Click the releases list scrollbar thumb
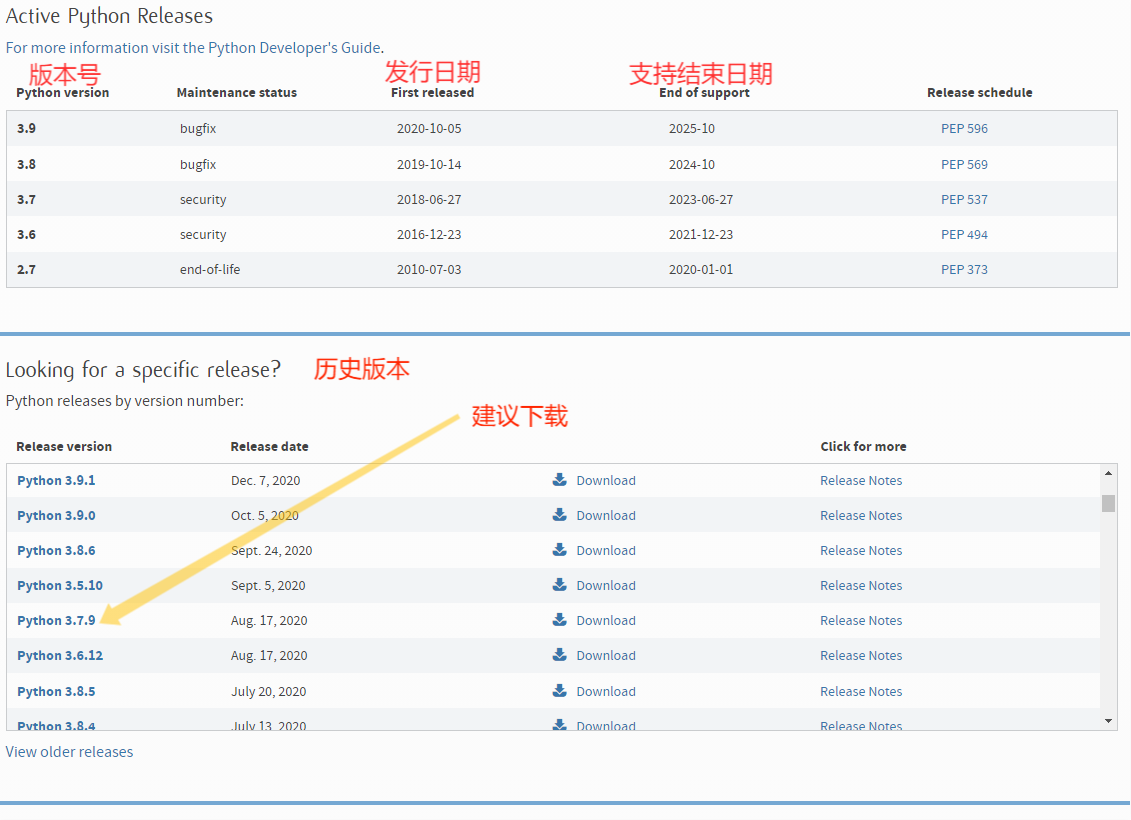 [1109, 503]
